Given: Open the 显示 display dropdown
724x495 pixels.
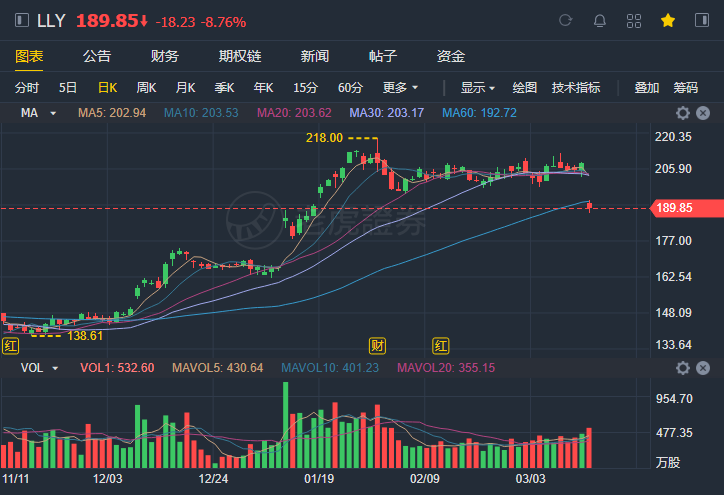Looking at the screenshot, I should tap(478, 88).
